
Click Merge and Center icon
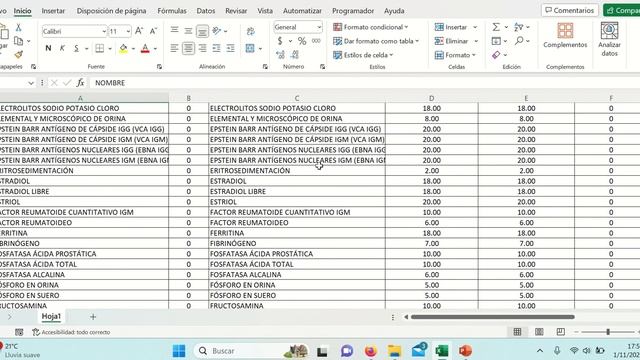point(250,48)
